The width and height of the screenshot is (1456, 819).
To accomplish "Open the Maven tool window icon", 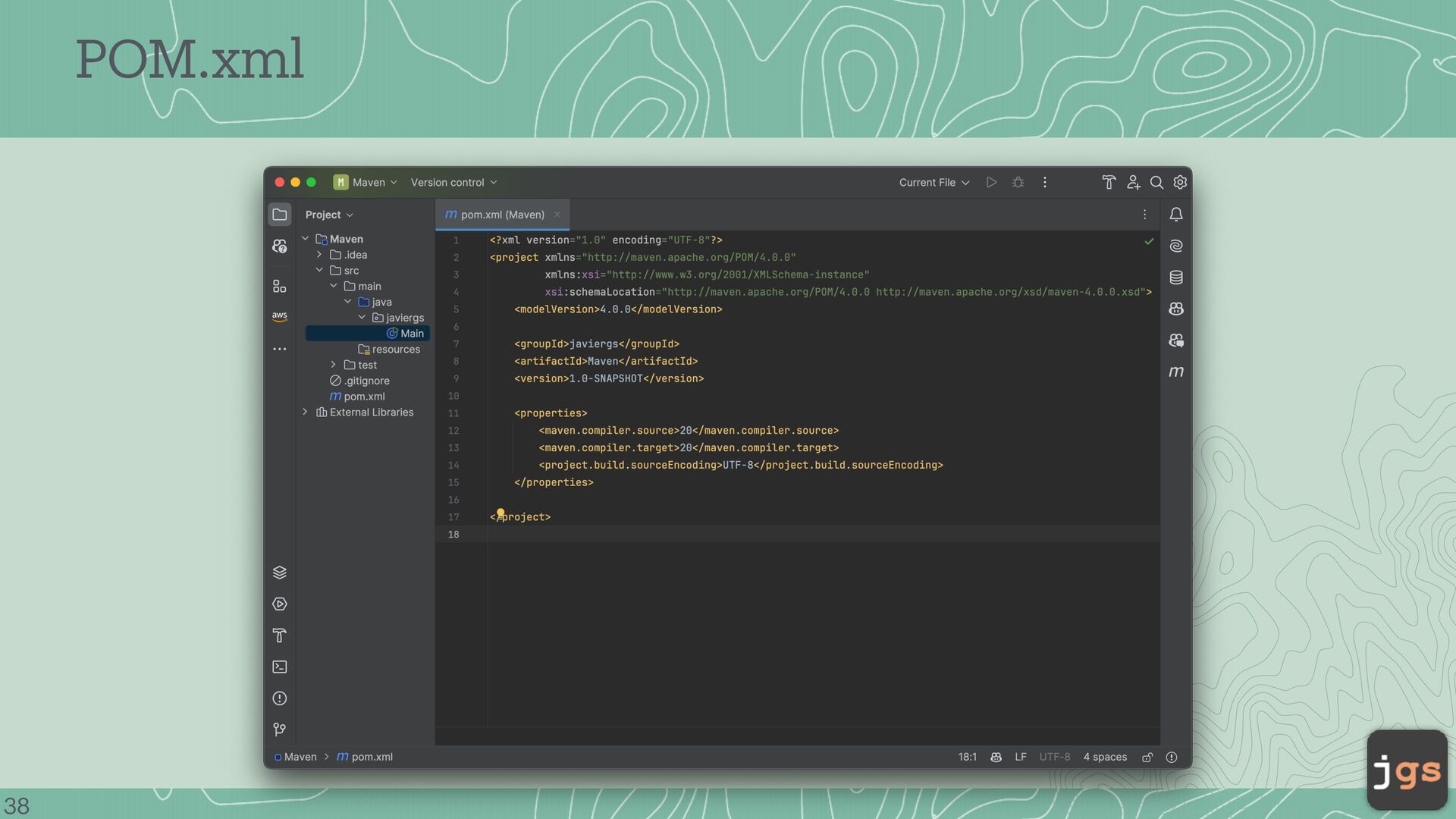I will (1175, 372).
